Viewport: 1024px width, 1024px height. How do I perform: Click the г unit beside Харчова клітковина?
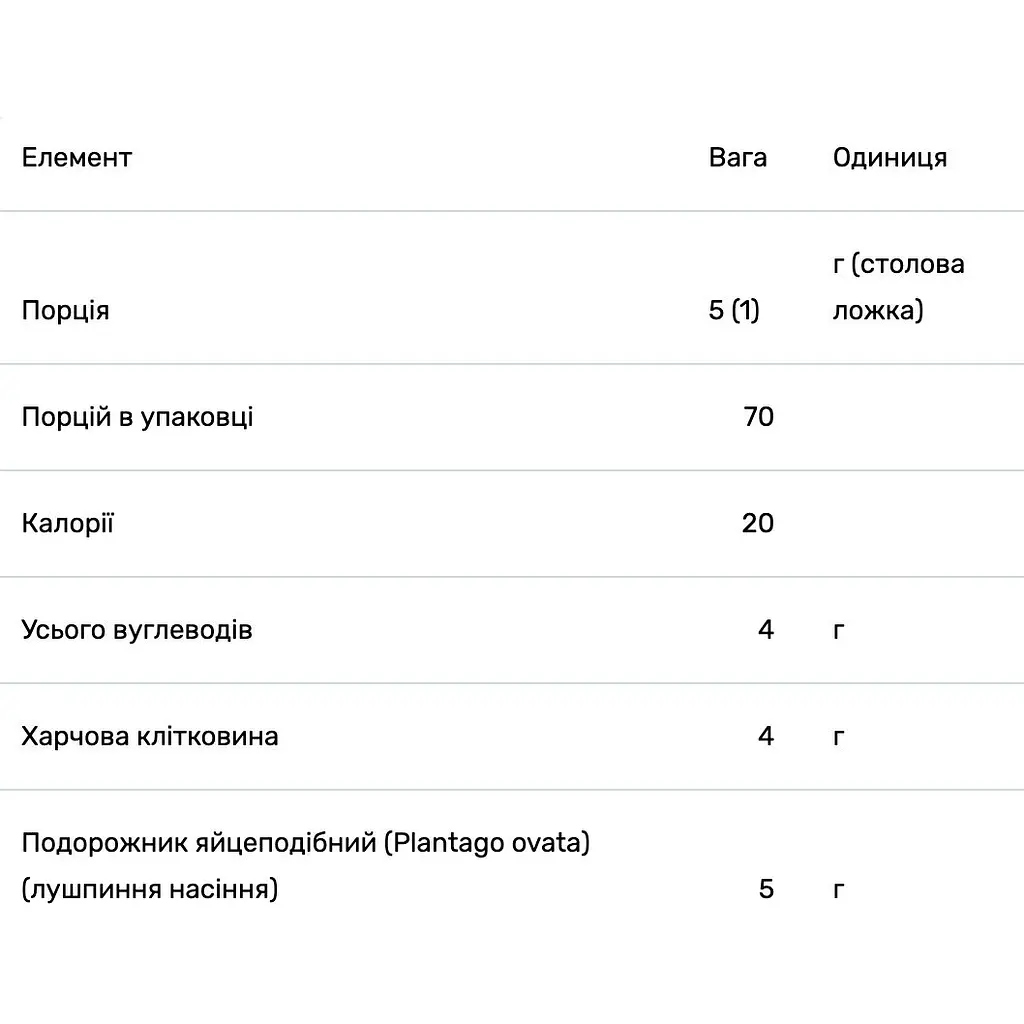point(839,737)
